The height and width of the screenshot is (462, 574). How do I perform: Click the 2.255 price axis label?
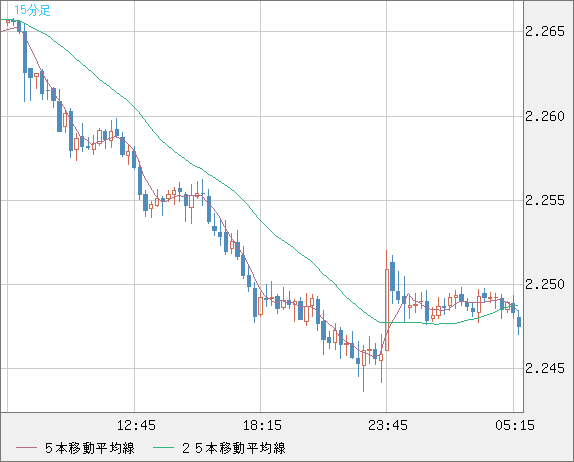(x=545, y=201)
